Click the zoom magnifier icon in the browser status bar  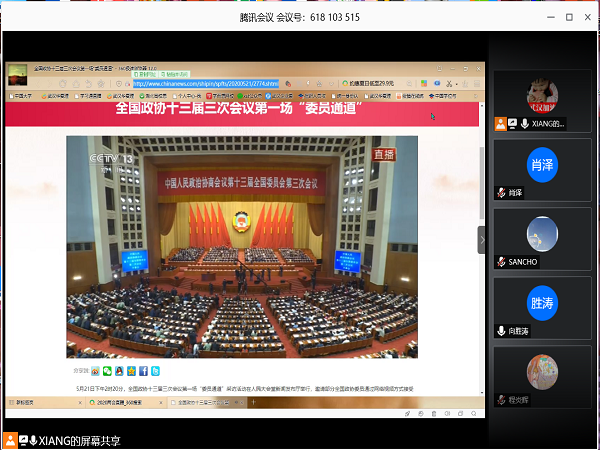click(474, 414)
